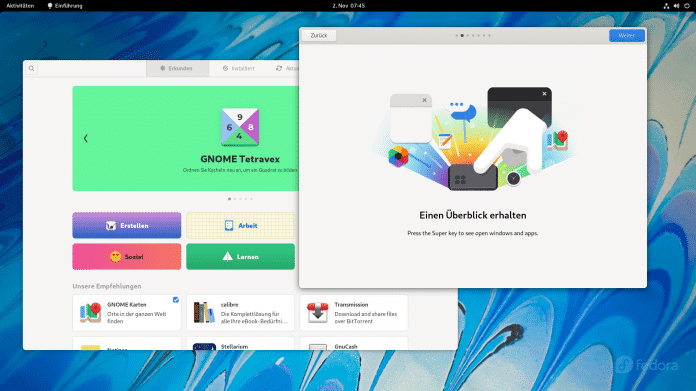This screenshot has width=696, height=391.
Task: Open the power icon in the system tray
Action: (687, 6)
